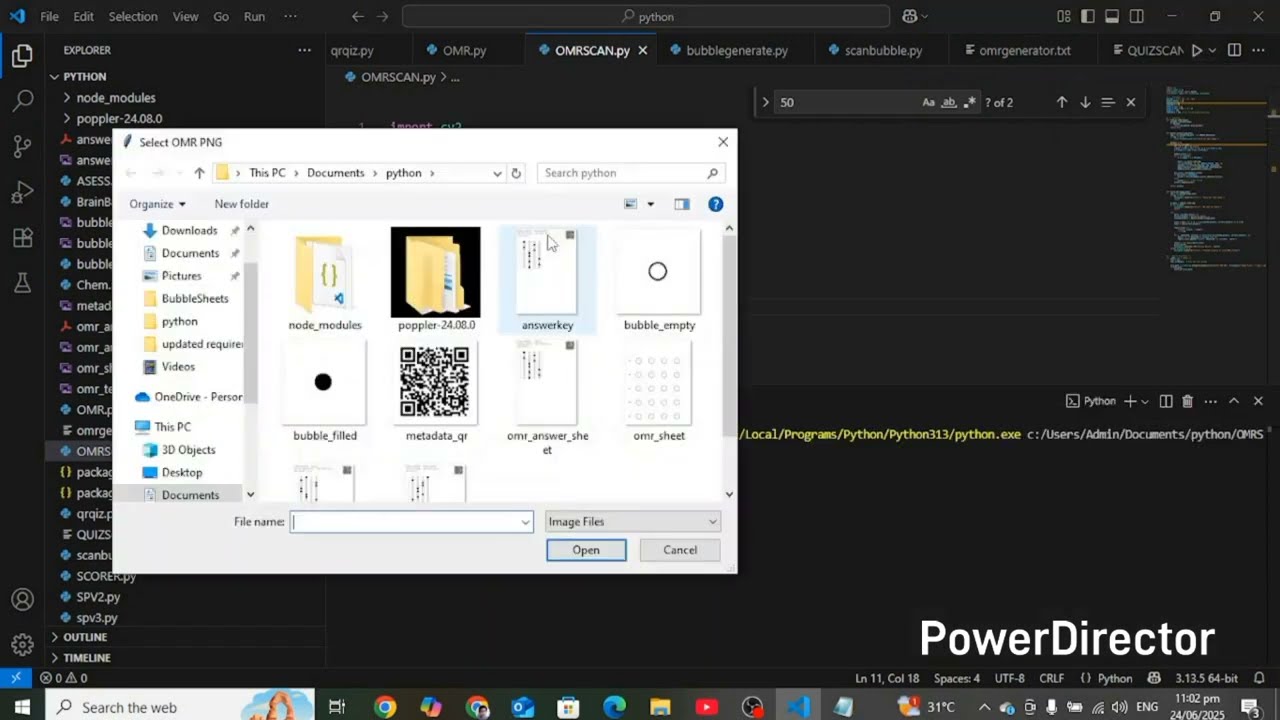Go to next find match arrow
The image size is (1280, 720).
pos(1085,102)
